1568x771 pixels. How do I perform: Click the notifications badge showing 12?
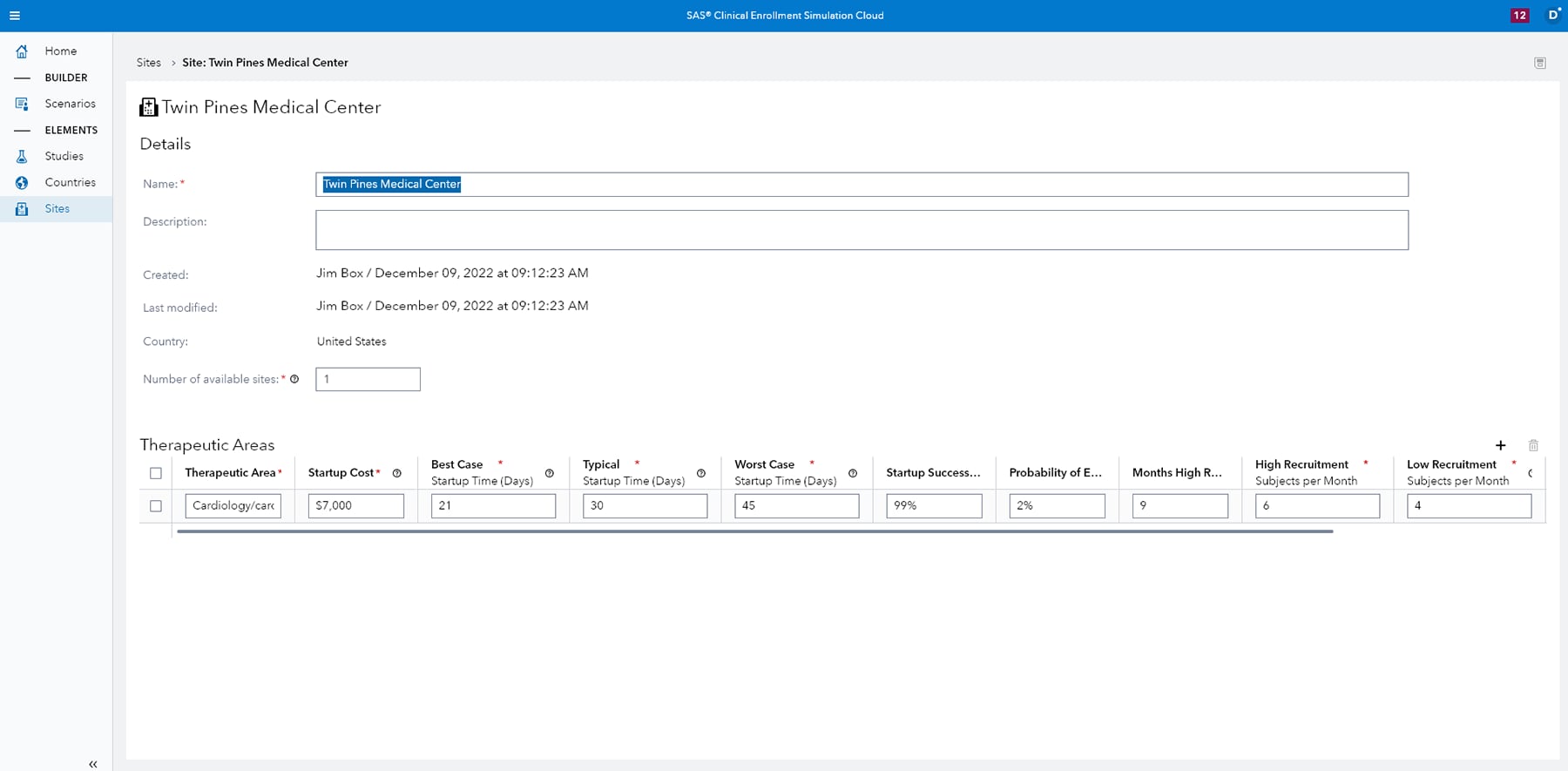click(1519, 16)
